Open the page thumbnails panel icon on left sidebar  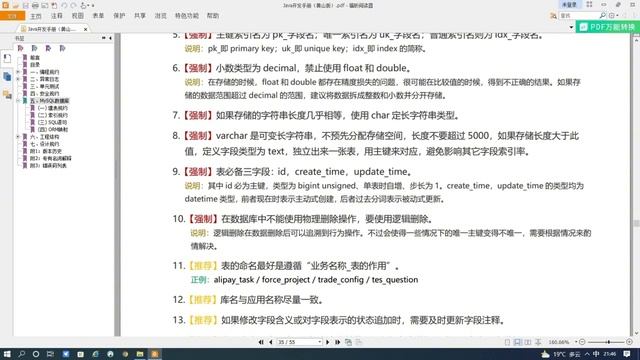(x=7, y=77)
